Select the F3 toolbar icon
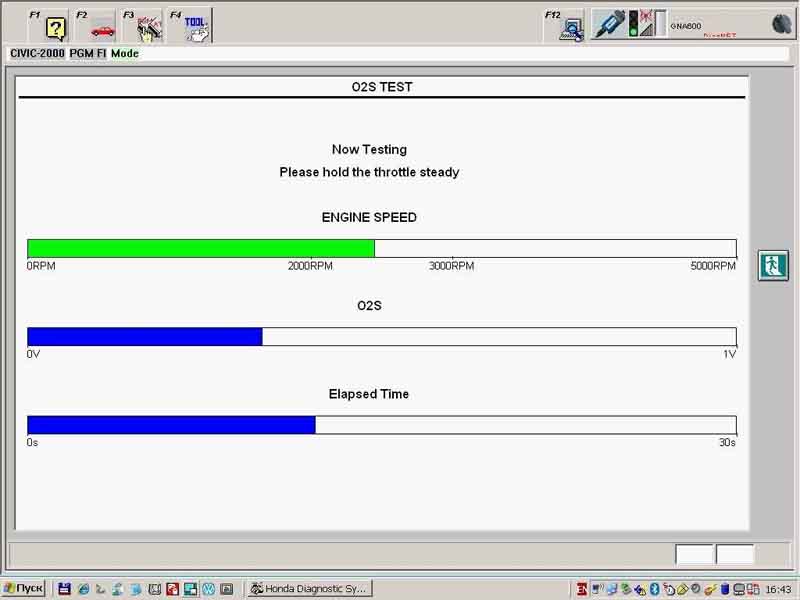The image size is (800, 600). click(x=149, y=27)
